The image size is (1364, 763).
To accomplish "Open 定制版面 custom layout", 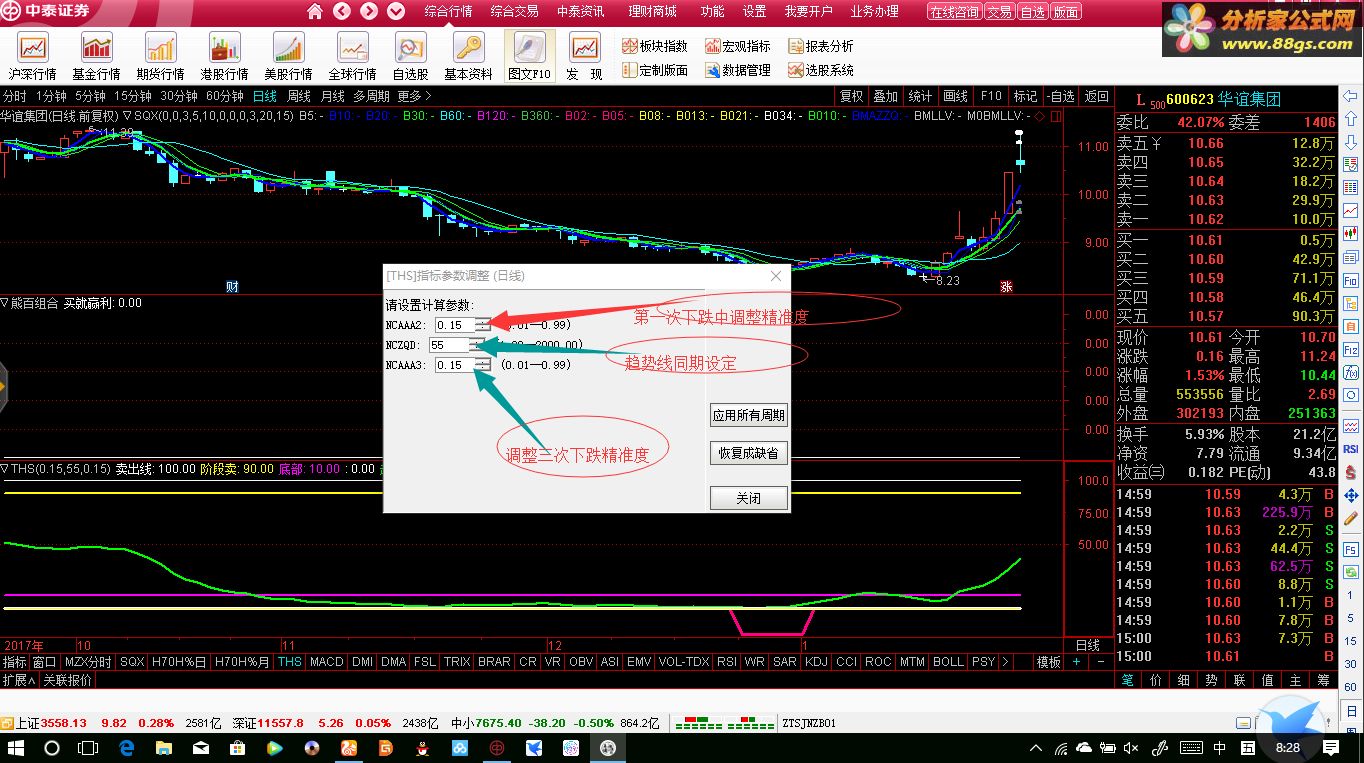I will pos(655,70).
